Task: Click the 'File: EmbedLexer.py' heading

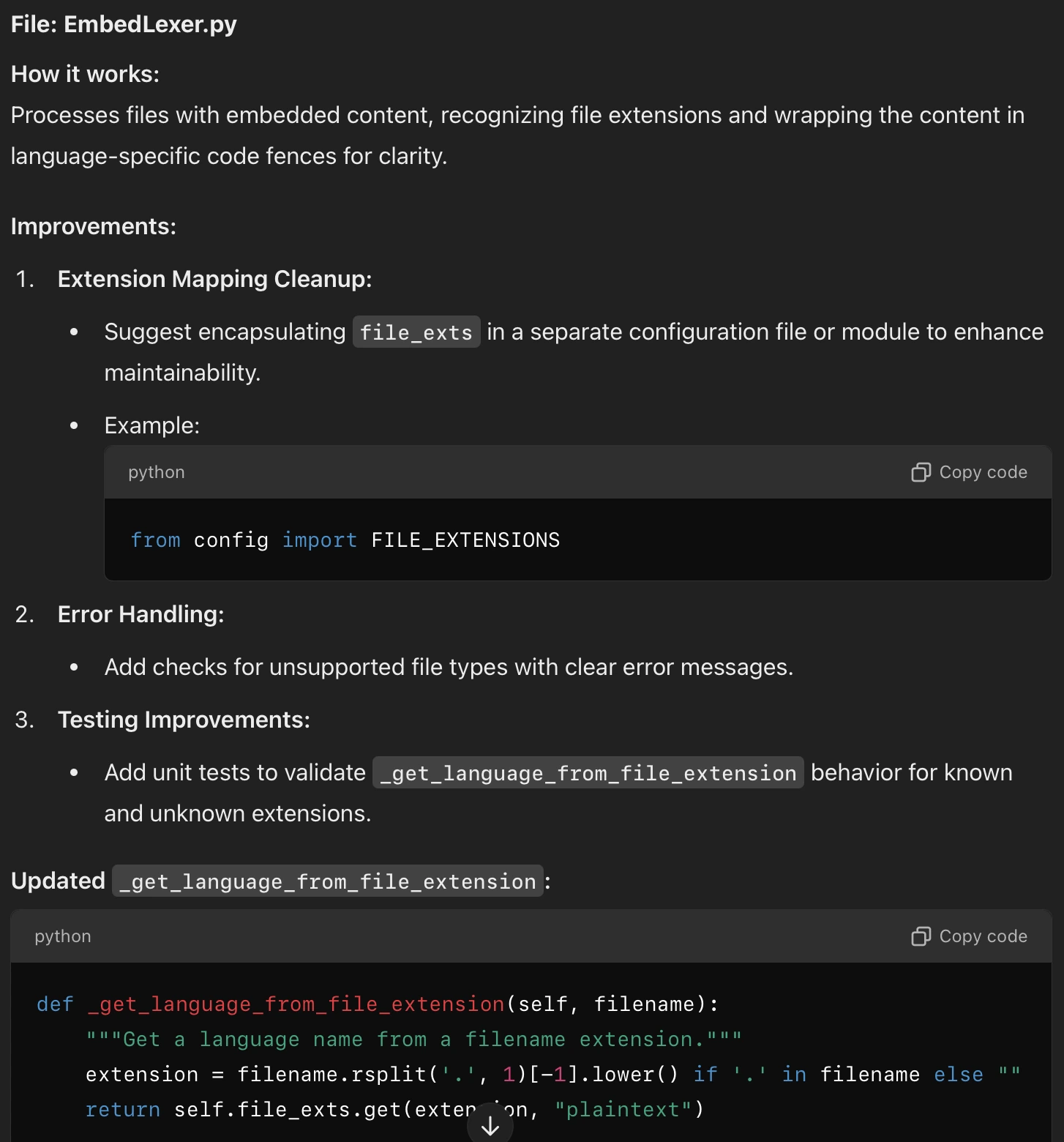Action: coord(124,24)
